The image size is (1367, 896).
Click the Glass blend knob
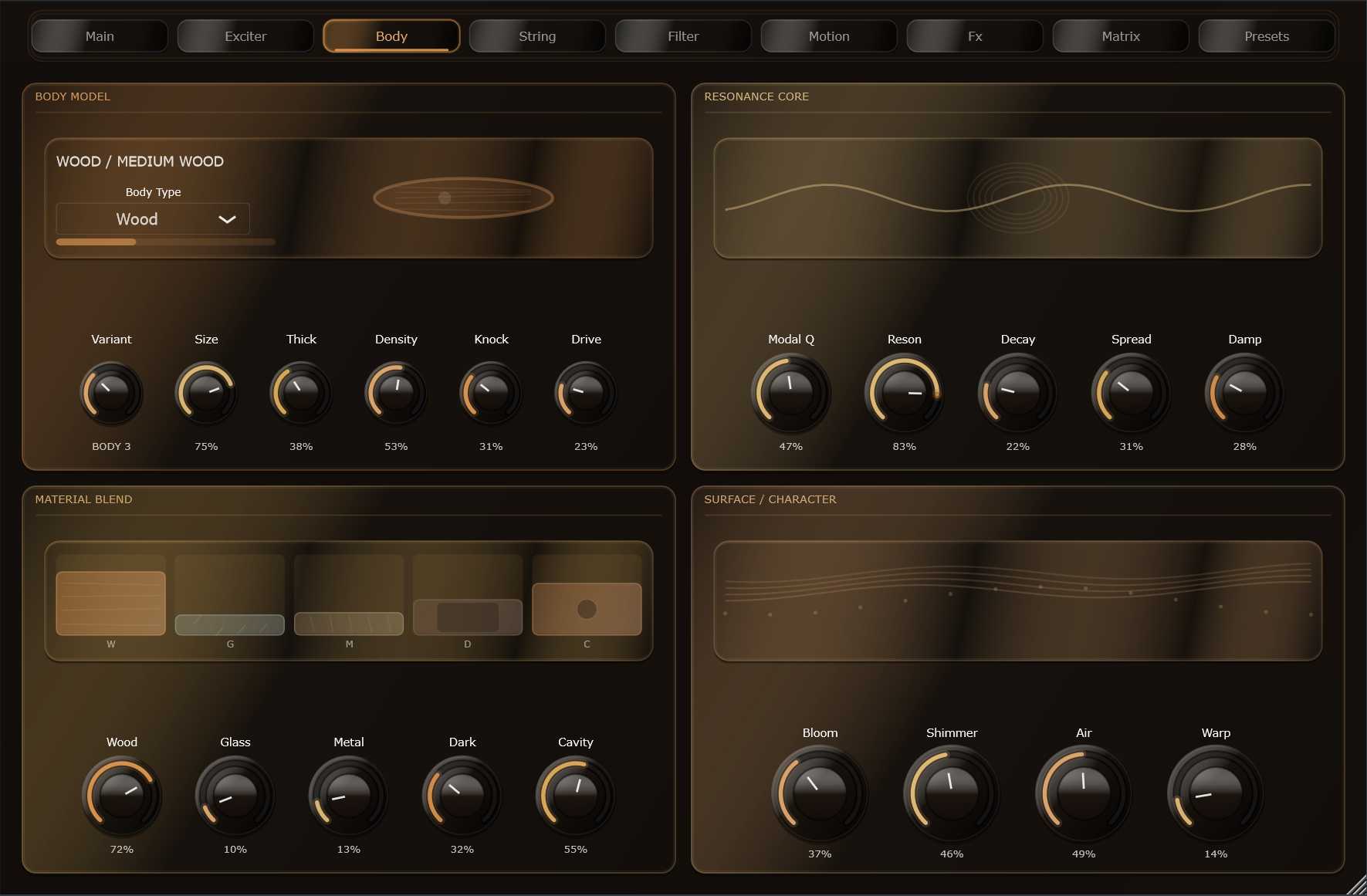click(x=235, y=796)
